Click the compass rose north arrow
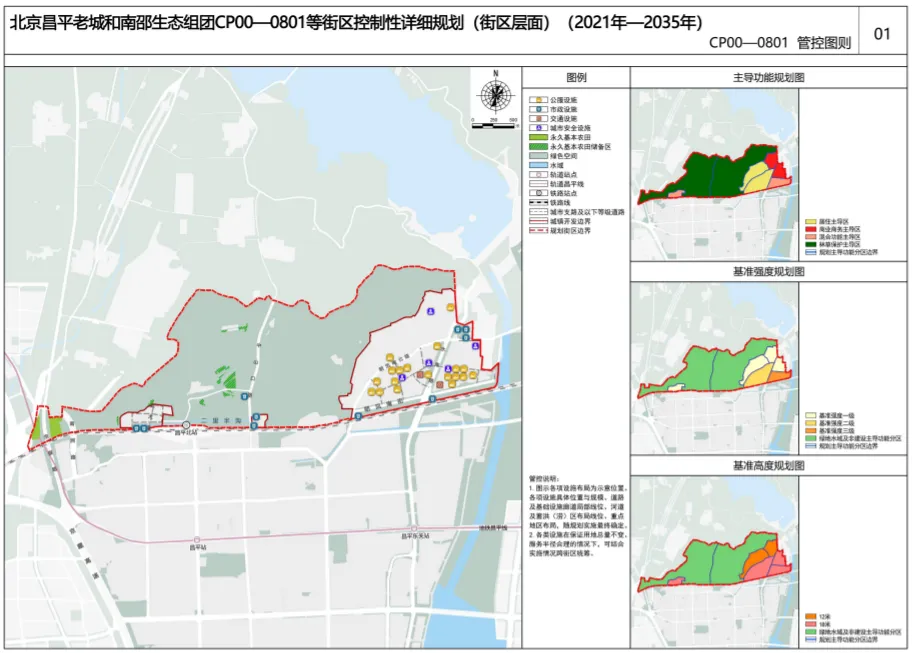 pyautogui.click(x=496, y=94)
